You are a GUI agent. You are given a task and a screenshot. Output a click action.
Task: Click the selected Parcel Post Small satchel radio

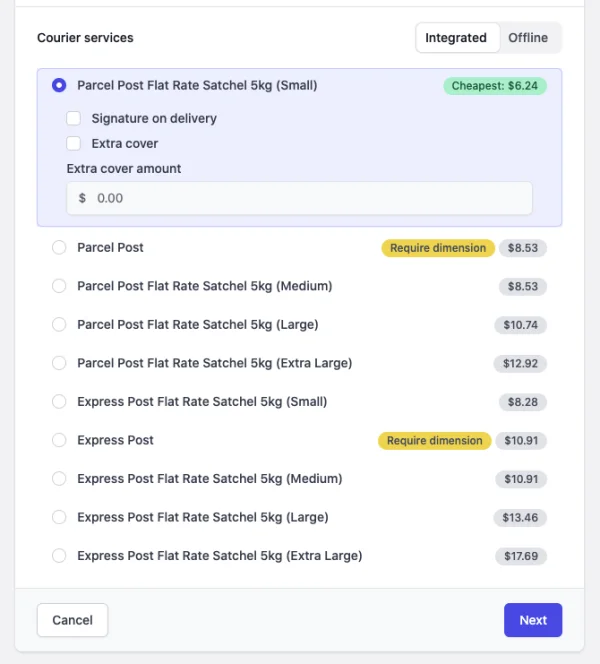[x=59, y=85]
